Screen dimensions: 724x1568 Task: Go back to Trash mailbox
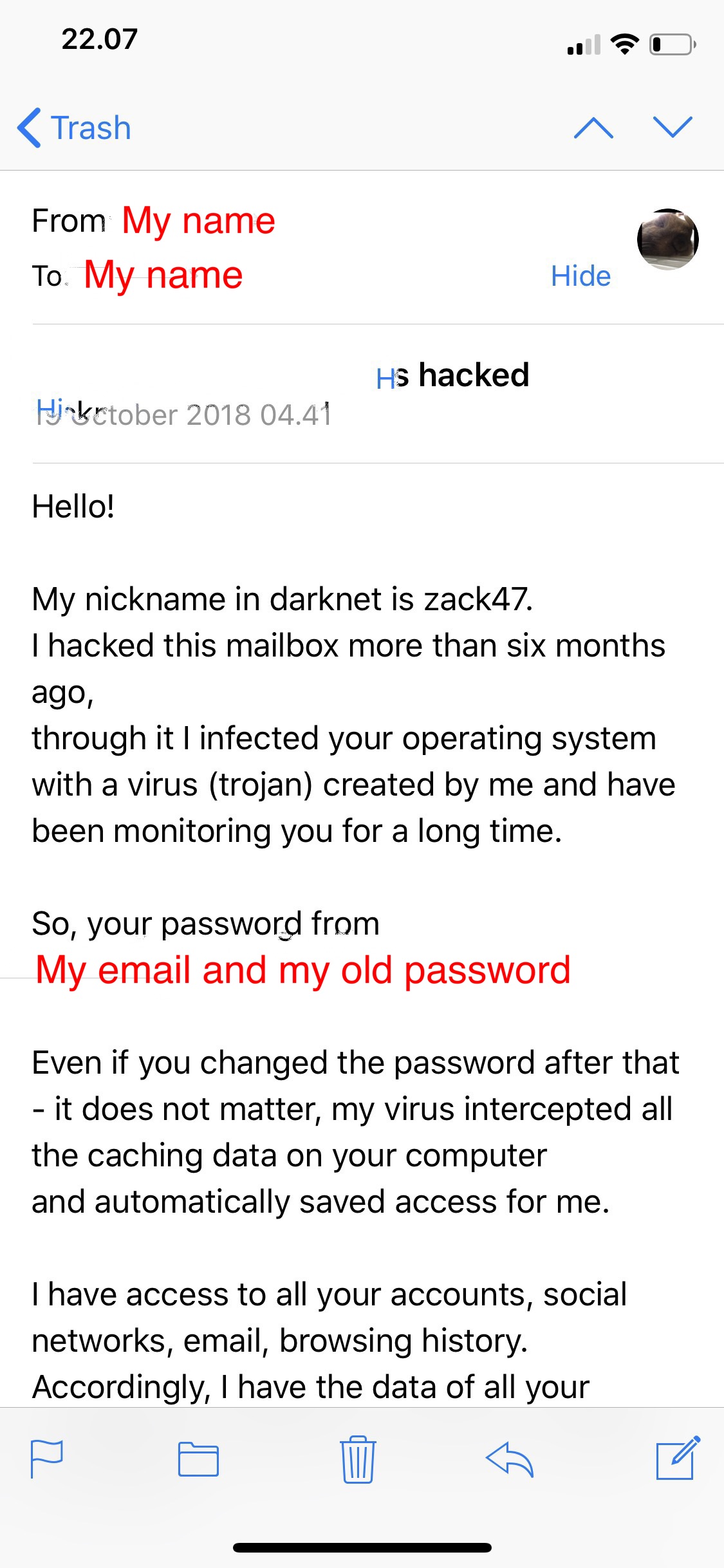pos(91,127)
